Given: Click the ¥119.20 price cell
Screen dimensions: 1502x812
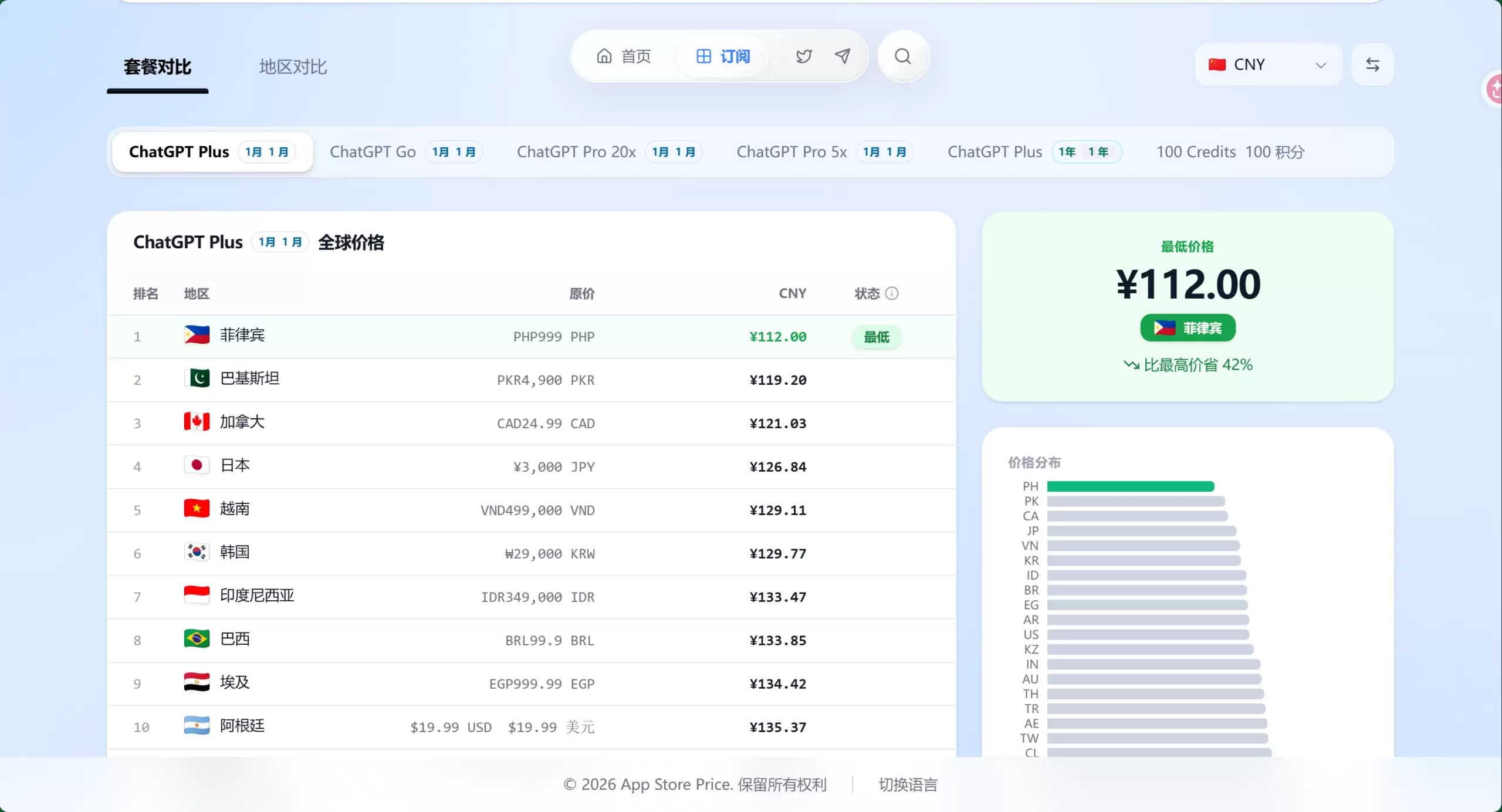Looking at the screenshot, I should [x=778, y=380].
